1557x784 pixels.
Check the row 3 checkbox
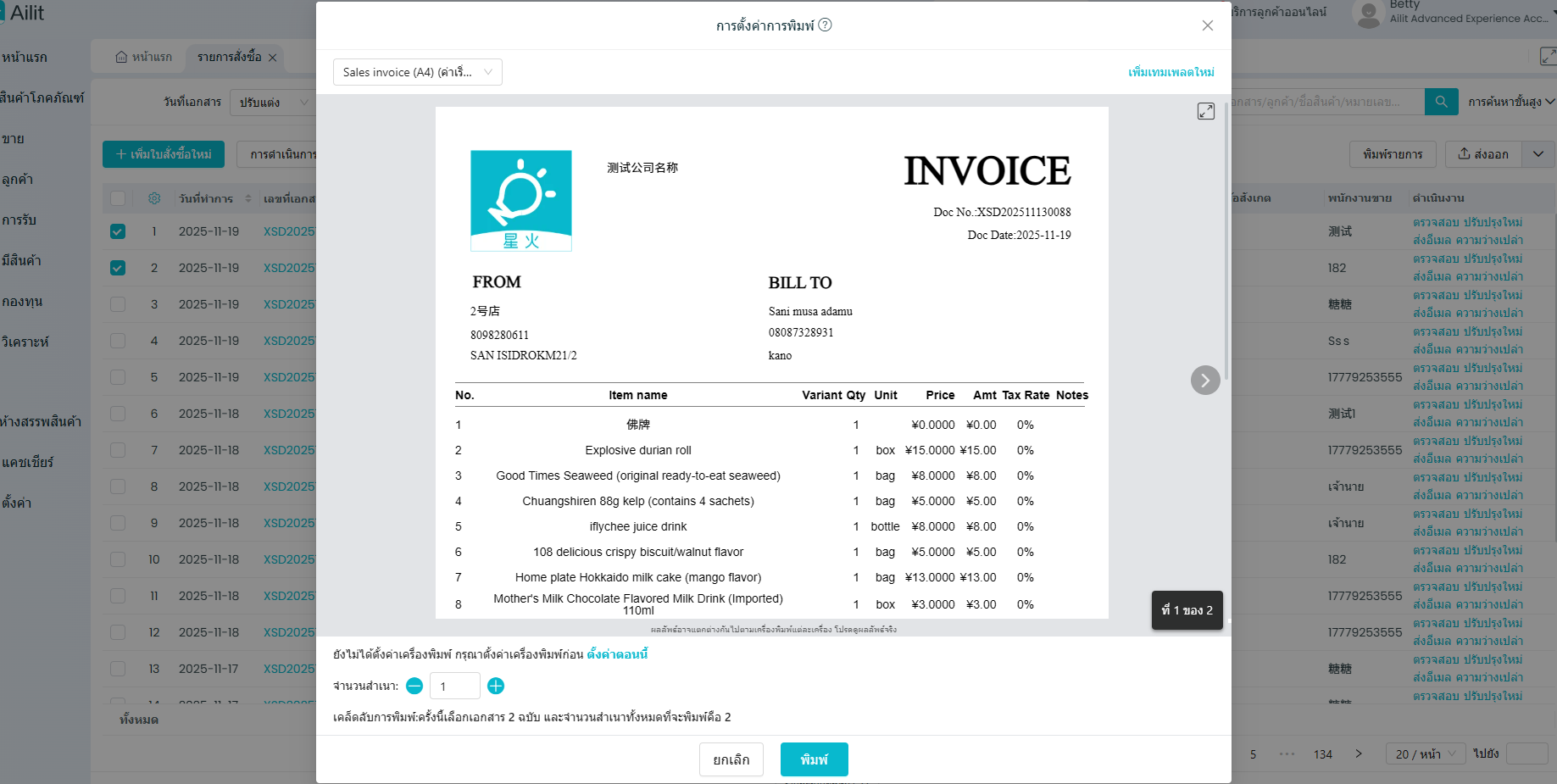[118, 304]
